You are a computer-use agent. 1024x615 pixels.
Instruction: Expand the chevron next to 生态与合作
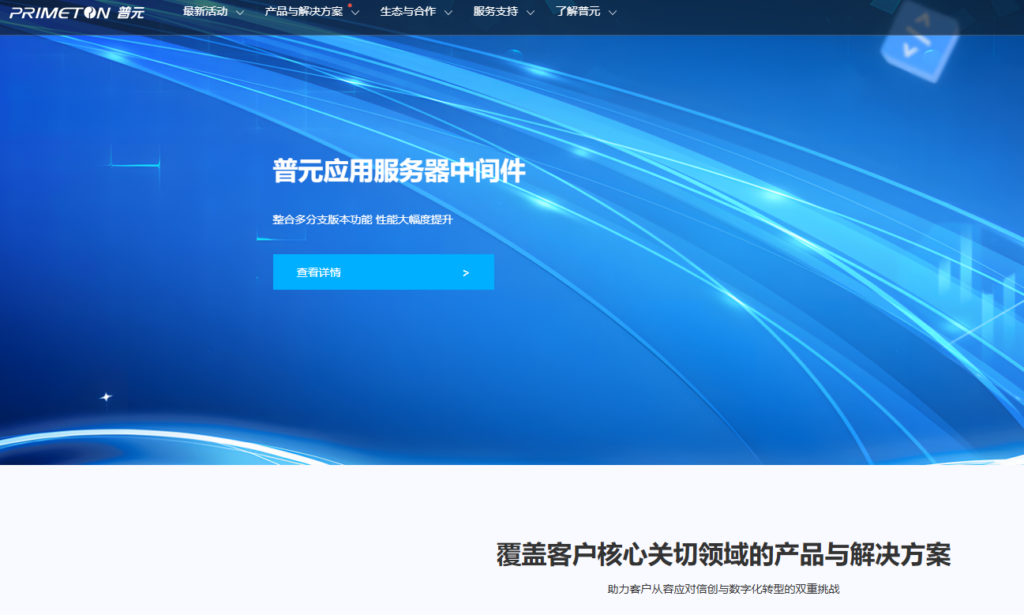pos(448,13)
